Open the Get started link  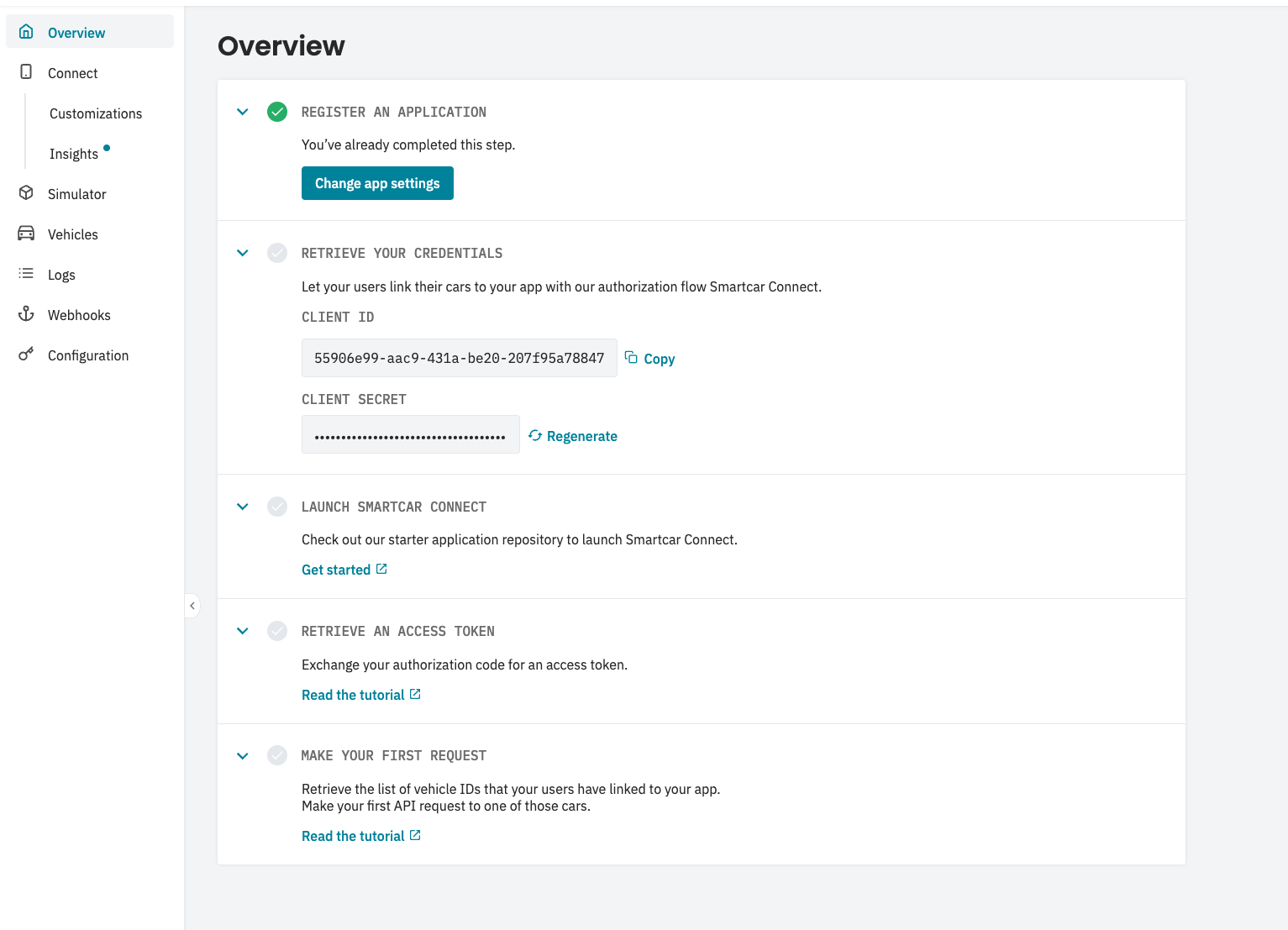(344, 570)
